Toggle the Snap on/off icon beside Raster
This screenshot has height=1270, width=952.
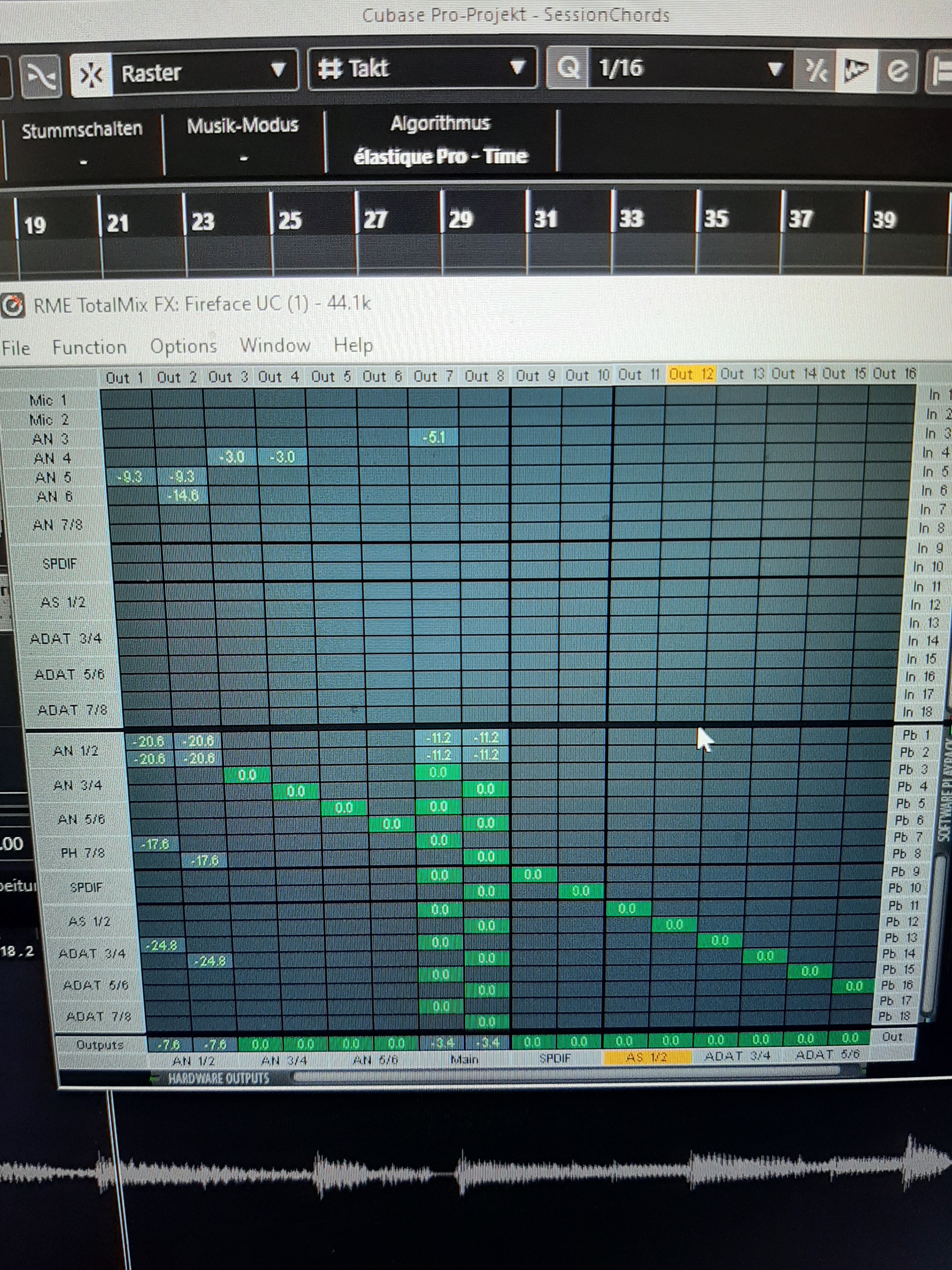click(x=91, y=75)
